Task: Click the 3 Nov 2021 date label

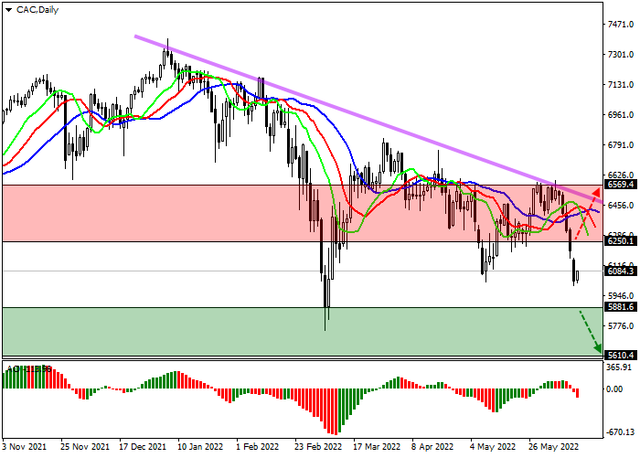Action: pyautogui.click(x=24, y=447)
